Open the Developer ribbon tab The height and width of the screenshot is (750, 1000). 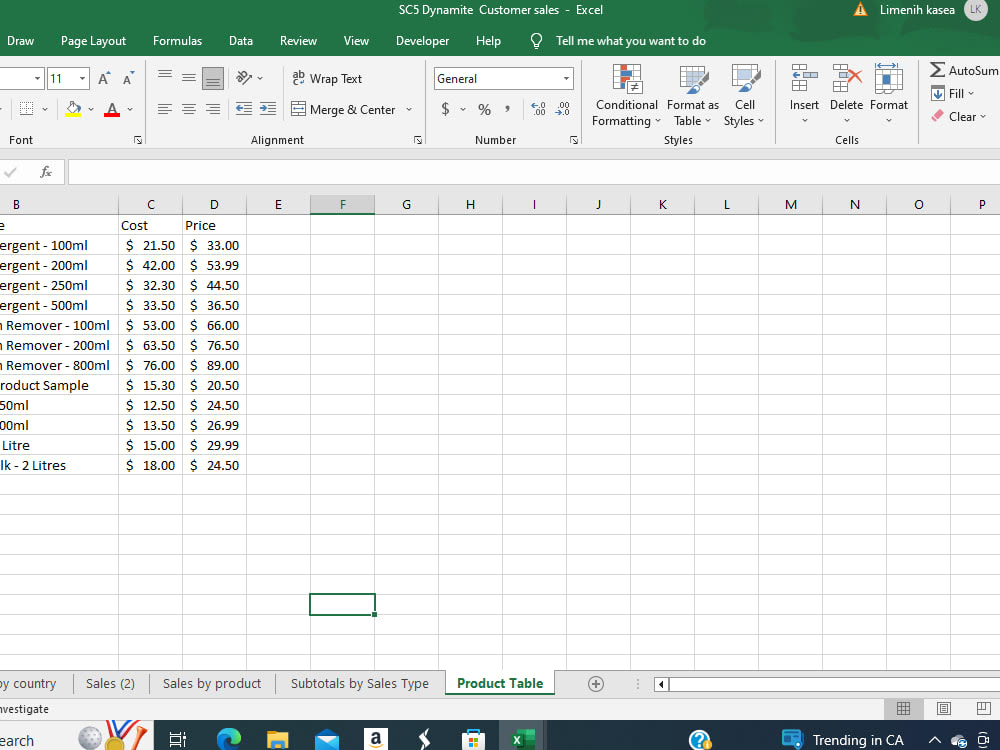422,41
